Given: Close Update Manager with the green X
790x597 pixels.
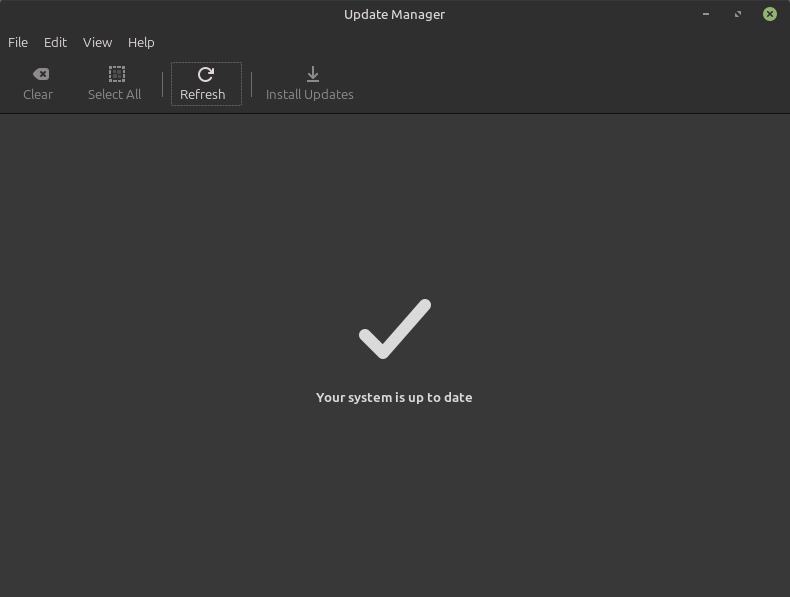Looking at the screenshot, I should click(x=769, y=14).
